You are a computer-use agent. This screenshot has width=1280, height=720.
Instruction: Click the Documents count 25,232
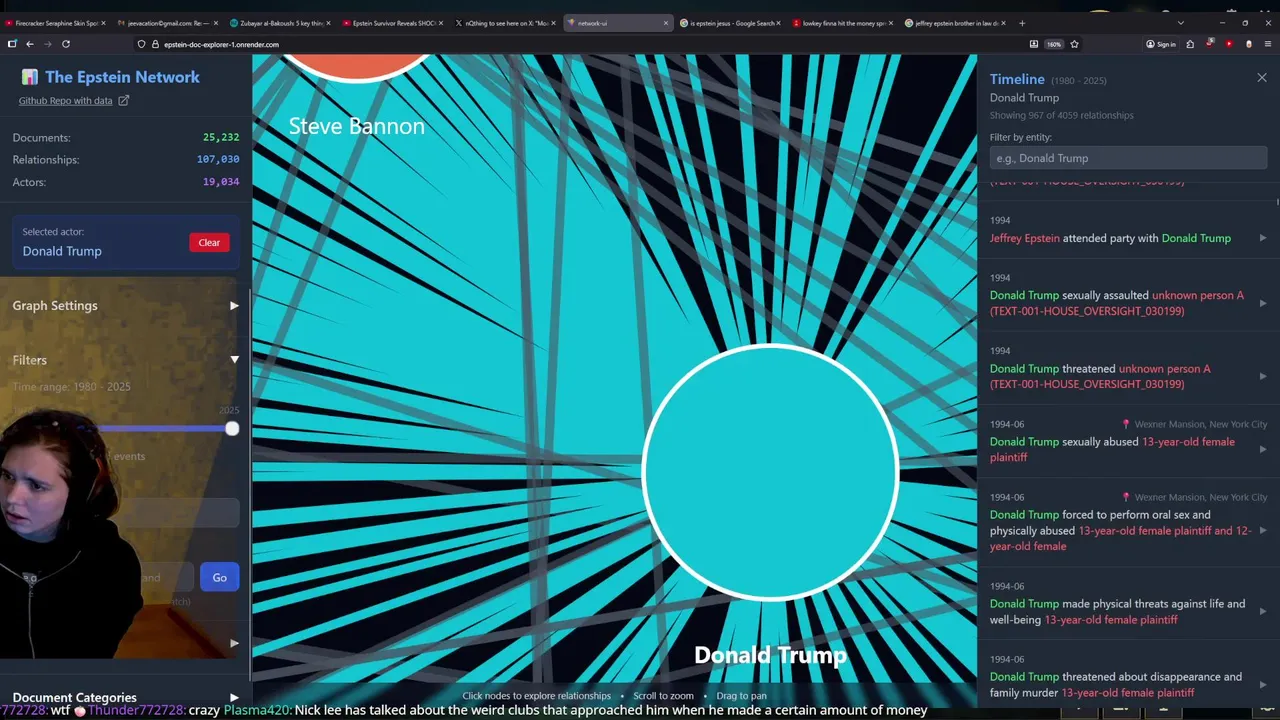(x=221, y=137)
